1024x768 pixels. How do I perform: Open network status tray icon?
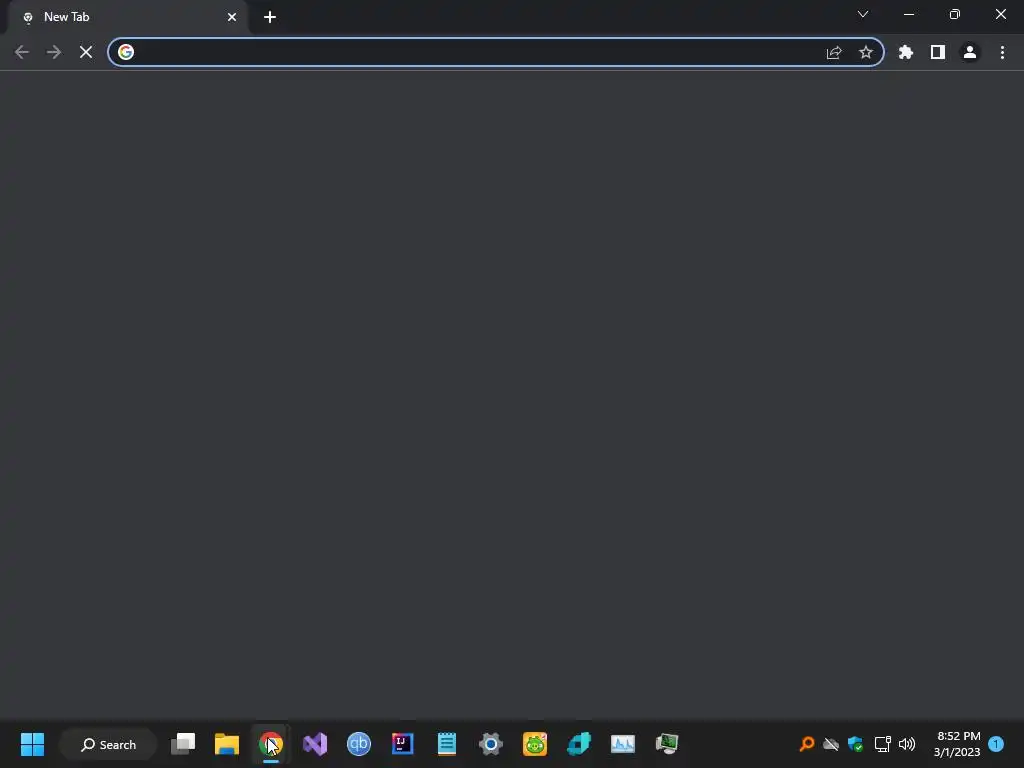[882, 744]
